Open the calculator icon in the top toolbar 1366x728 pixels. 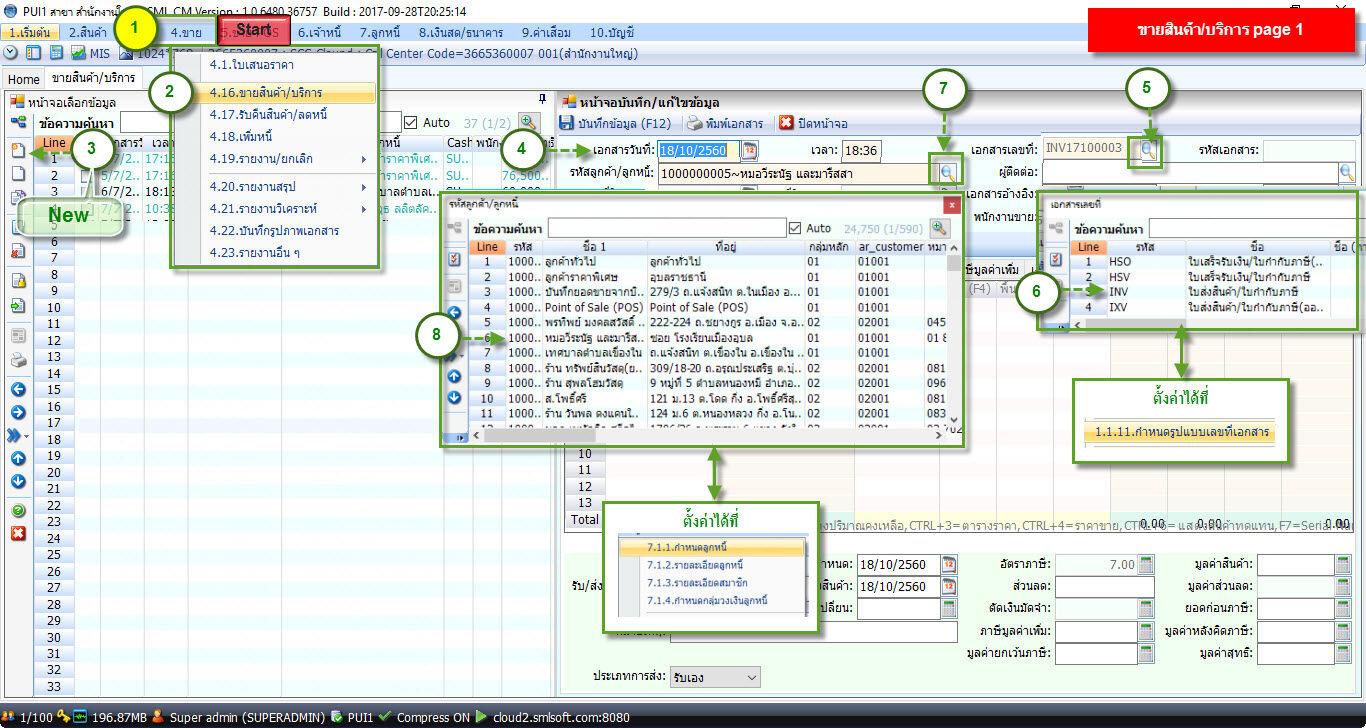pos(56,53)
